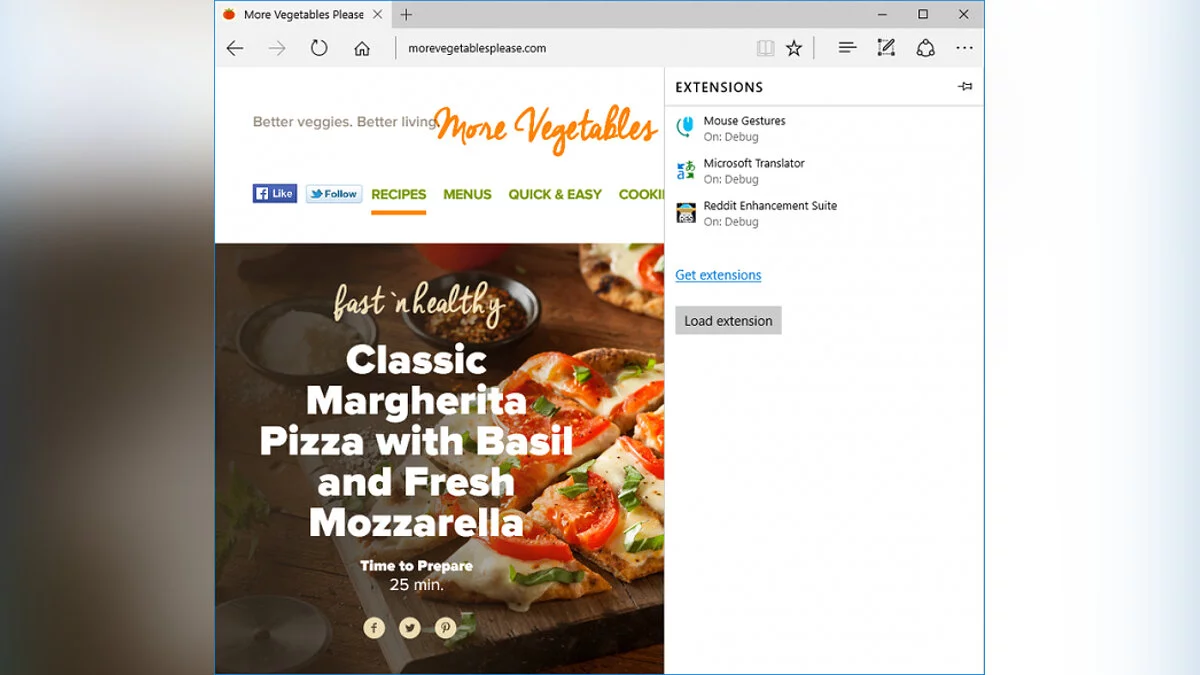Close the More Vegetables Please tab
Screen dimensions: 1200x675
[x=377, y=14]
